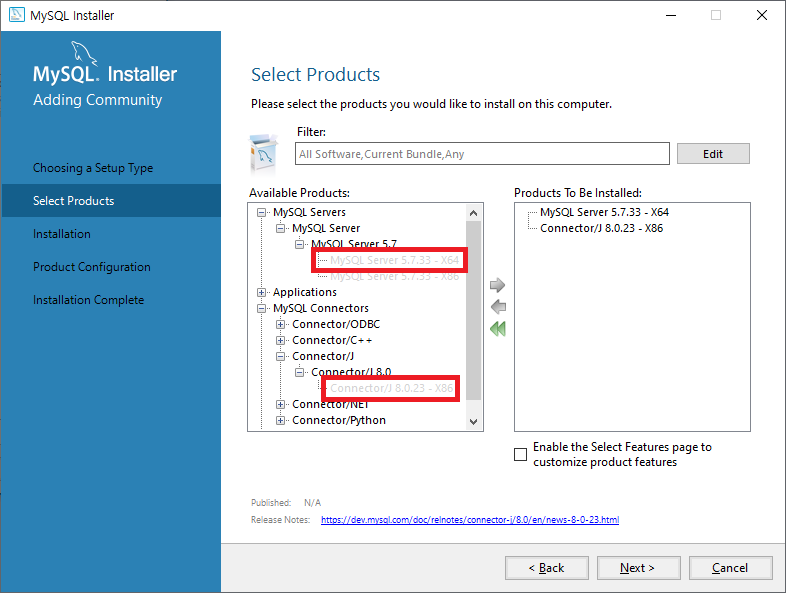The image size is (786, 593).
Task: Select the MySQL Servers tree label
Action: pos(309,213)
